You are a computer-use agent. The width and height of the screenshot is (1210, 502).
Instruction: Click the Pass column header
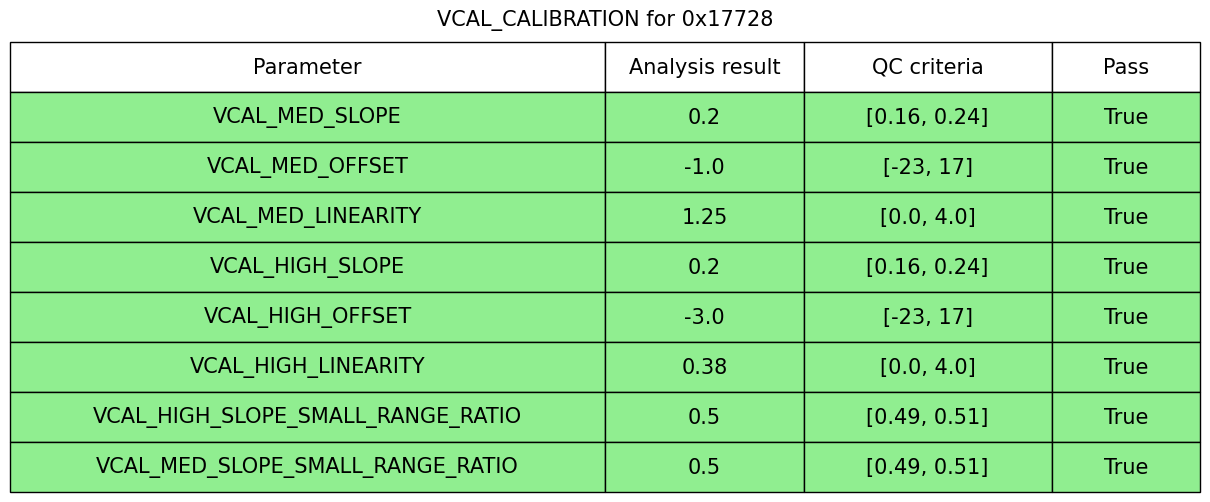point(1126,67)
